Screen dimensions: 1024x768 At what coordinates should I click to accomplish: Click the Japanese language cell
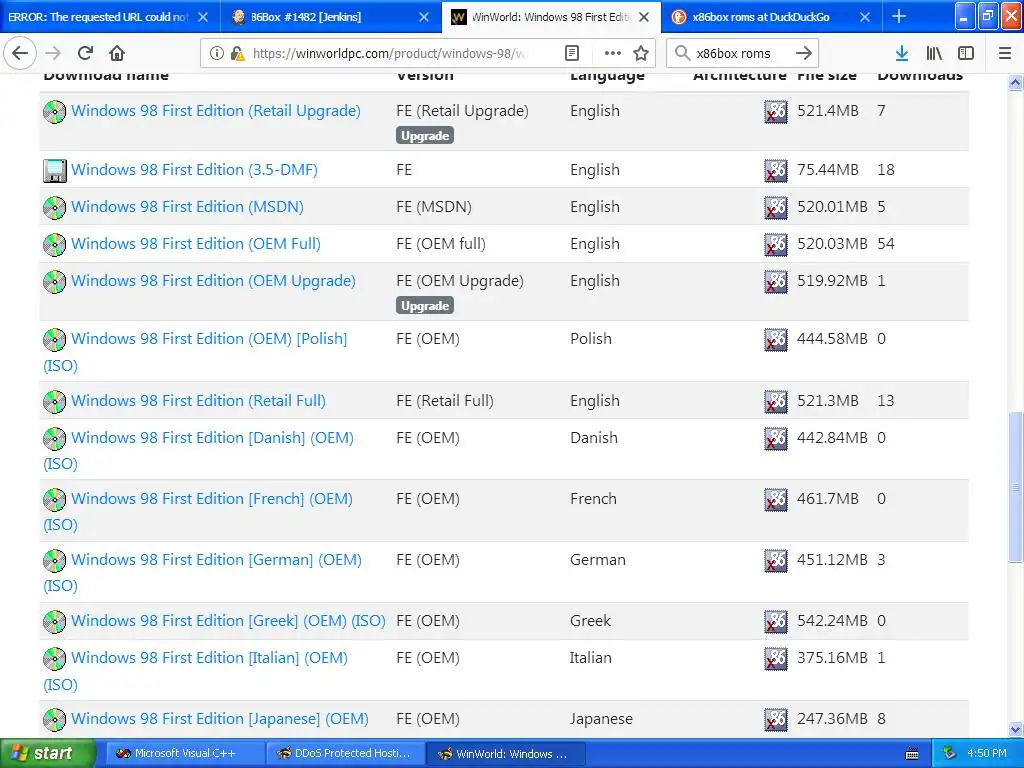click(601, 719)
